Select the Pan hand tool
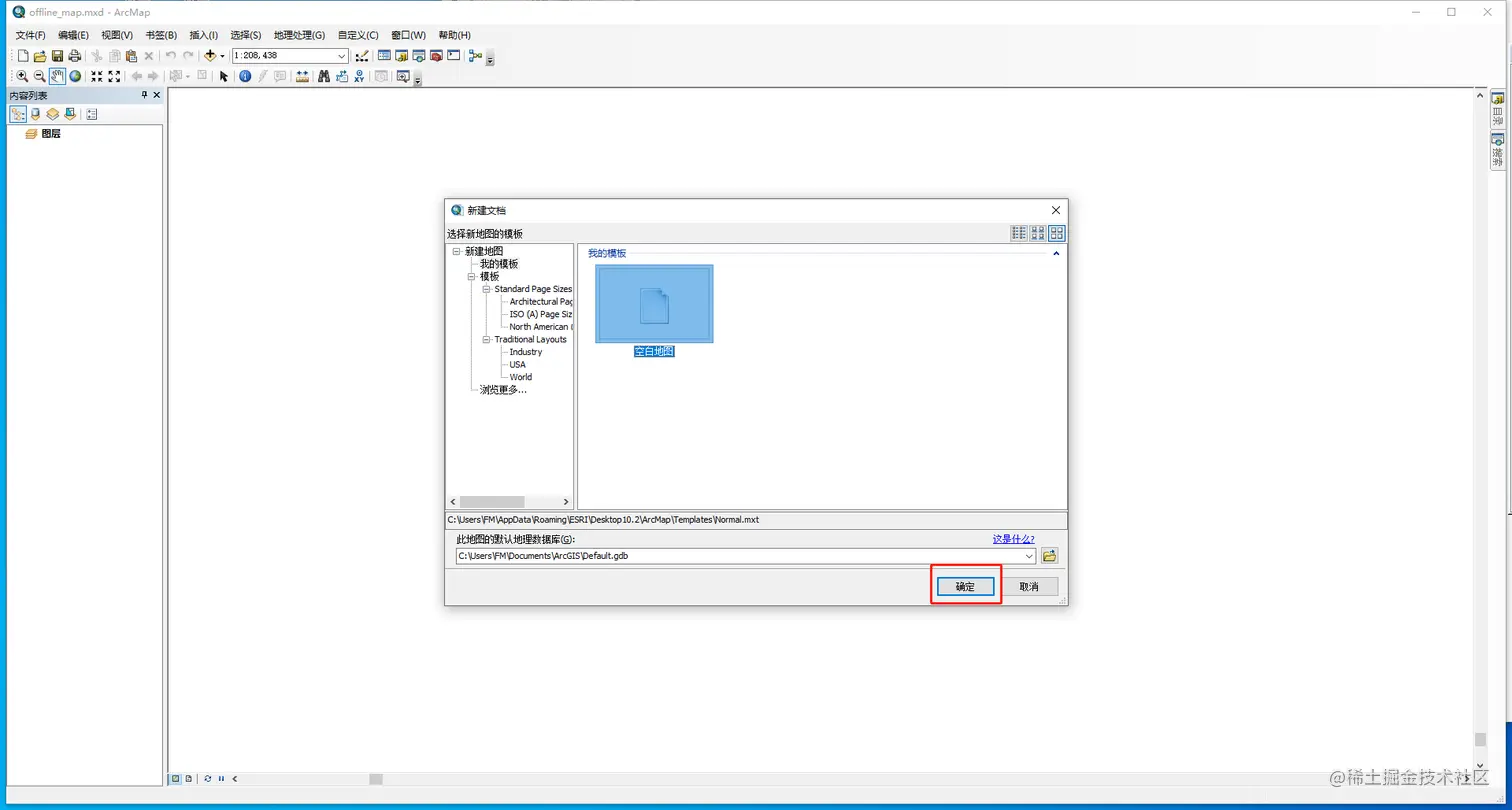 pyautogui.click(x=57, y=76)
